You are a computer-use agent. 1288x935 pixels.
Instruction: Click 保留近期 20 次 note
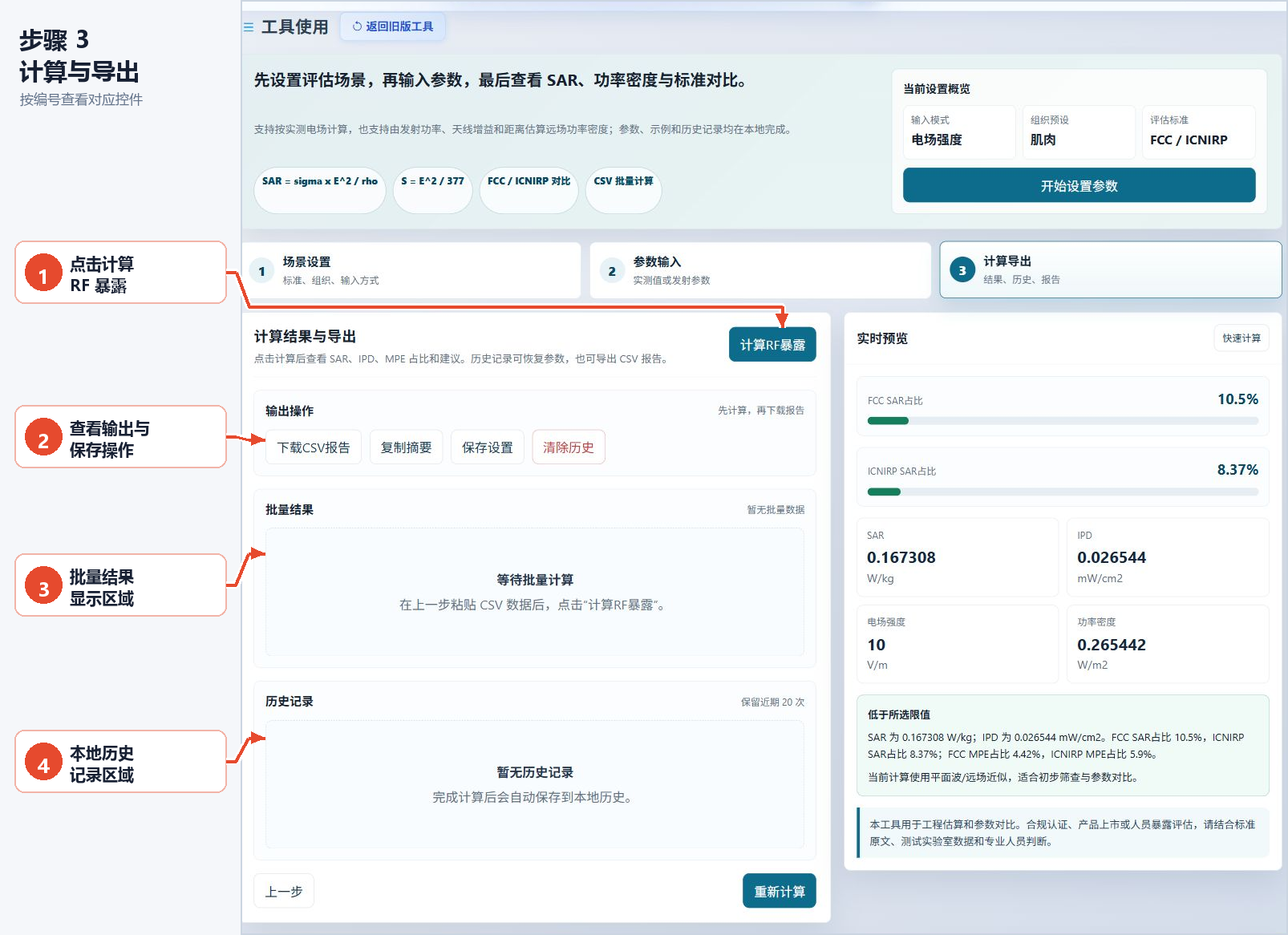pos(772,702)
